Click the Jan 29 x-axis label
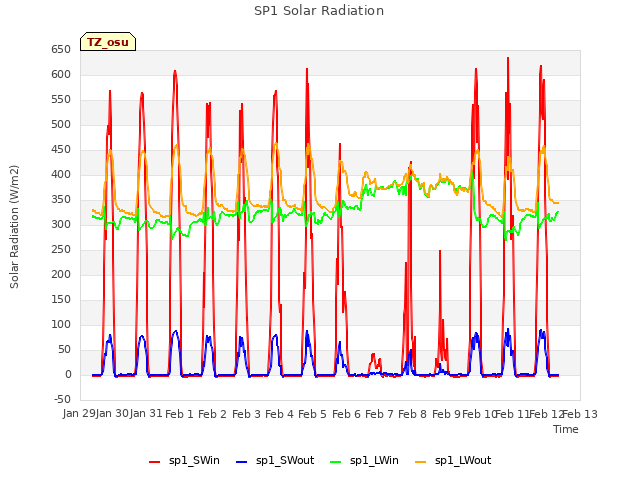The image size is (640, 480). (x=79, y=414)
